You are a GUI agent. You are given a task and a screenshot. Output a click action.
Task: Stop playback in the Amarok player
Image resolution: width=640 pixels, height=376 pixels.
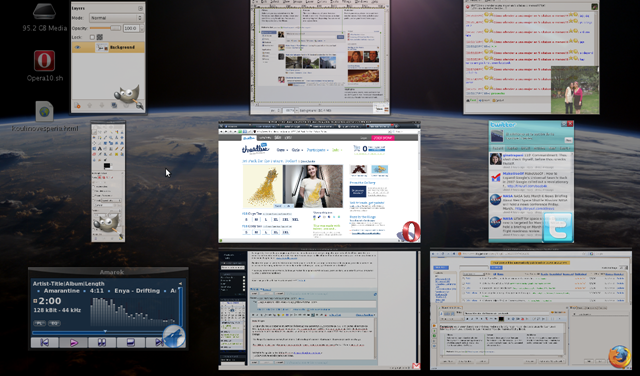pos(131,343)
